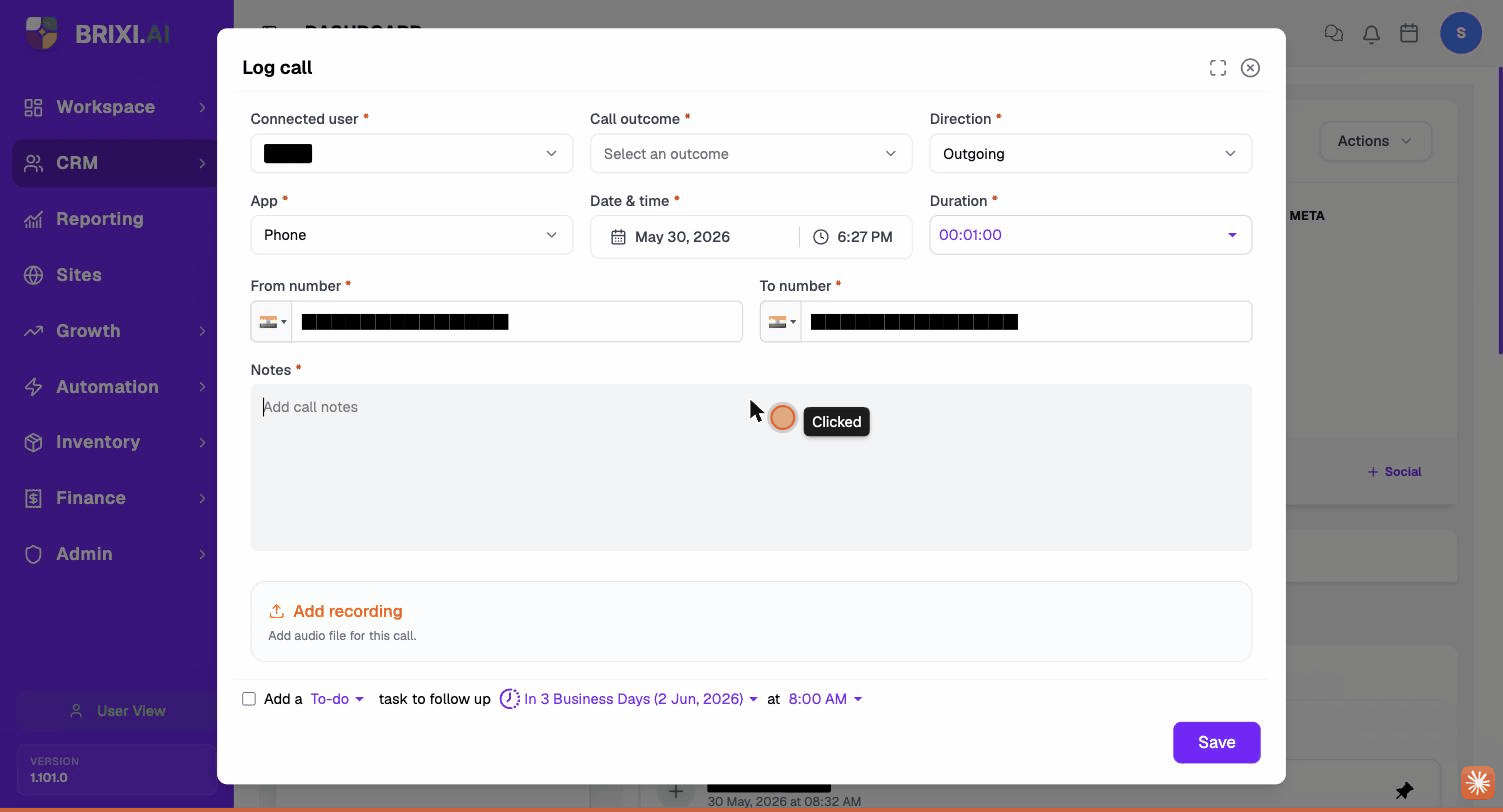Open Admin in the sidebar
This screenshot has height=812, width=1503.
(x=115, y=554)
